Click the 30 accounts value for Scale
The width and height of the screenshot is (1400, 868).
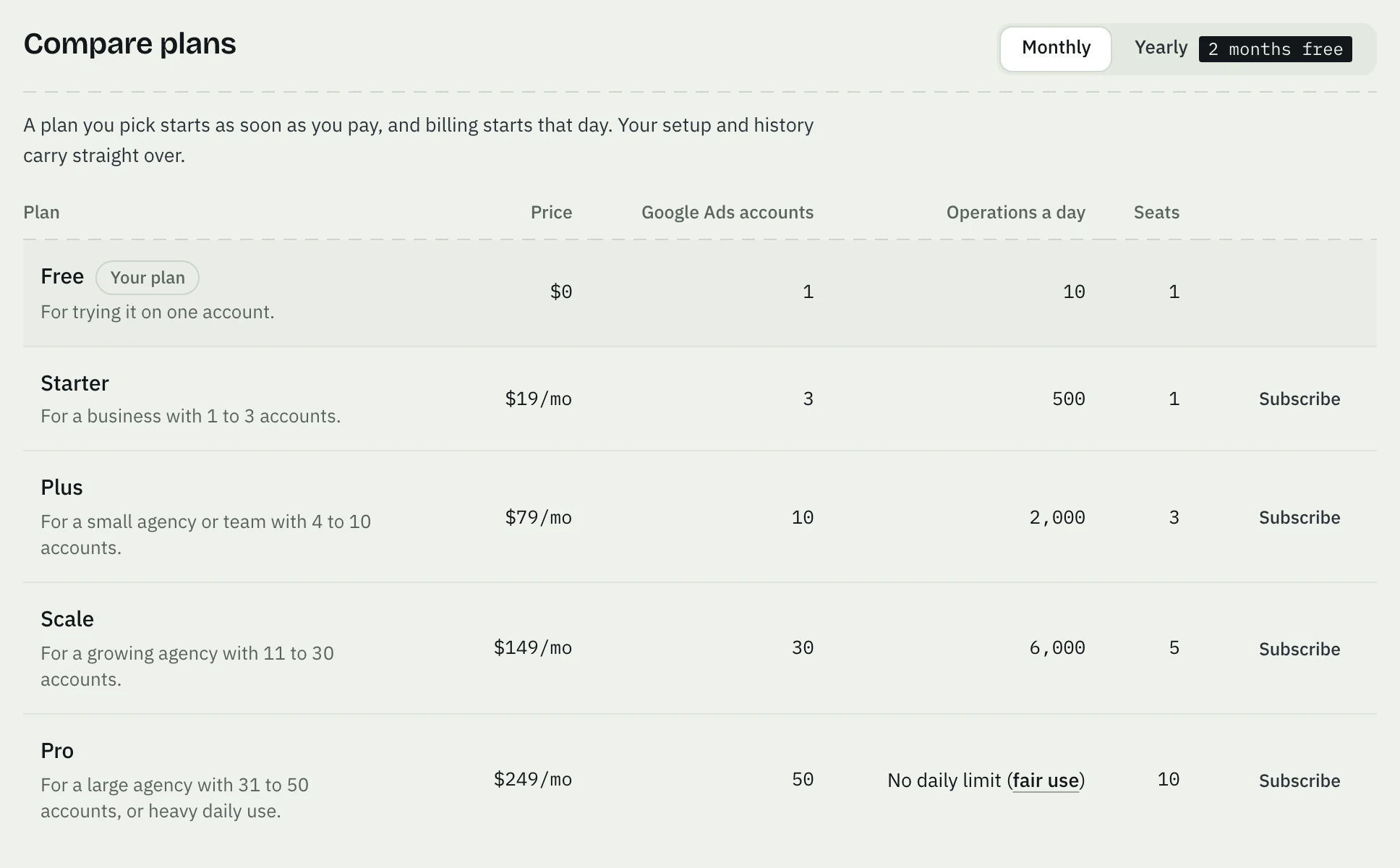click(x=803, y=648)
